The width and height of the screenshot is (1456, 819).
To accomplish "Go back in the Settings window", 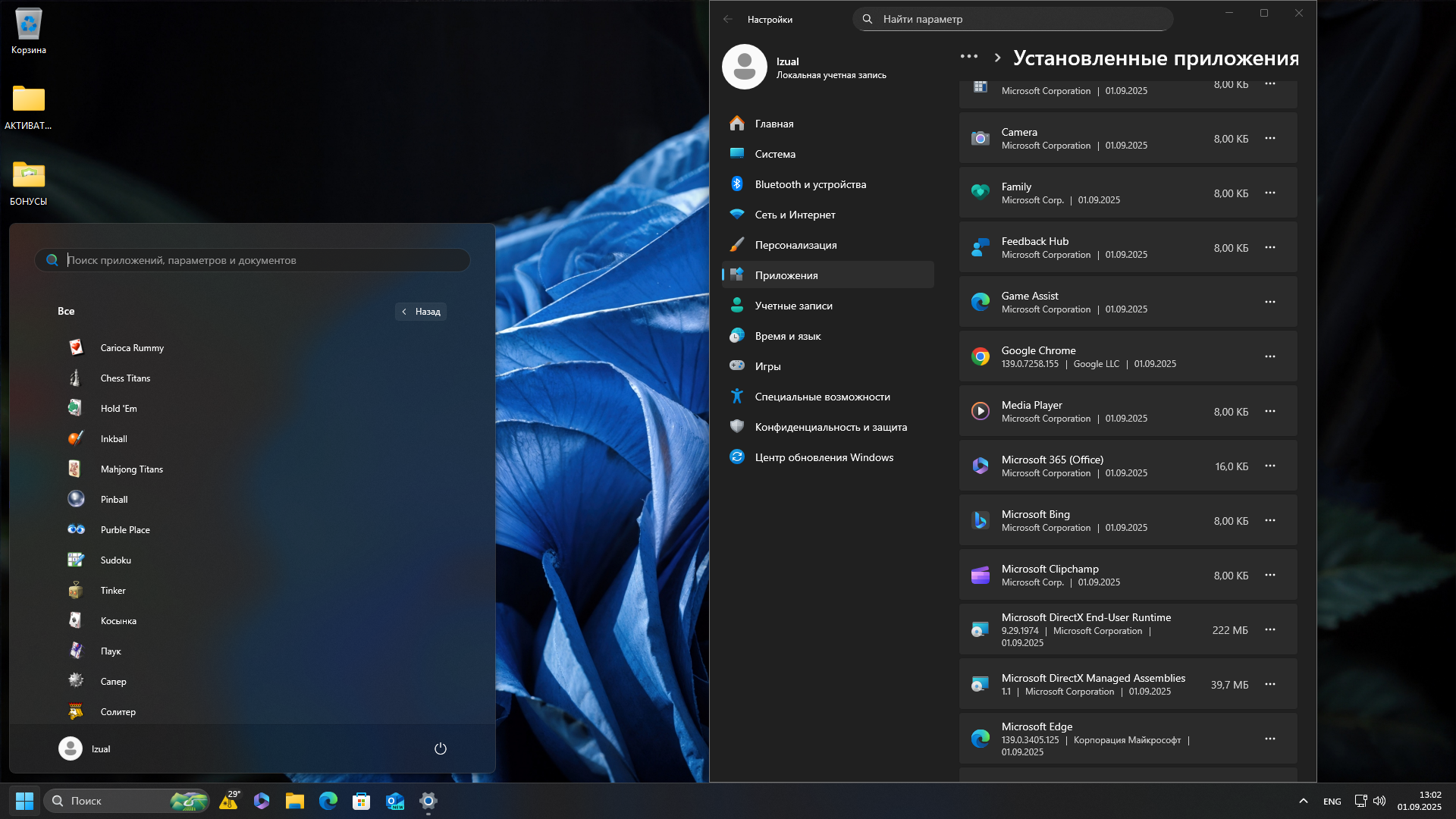I will coord(728,19).
